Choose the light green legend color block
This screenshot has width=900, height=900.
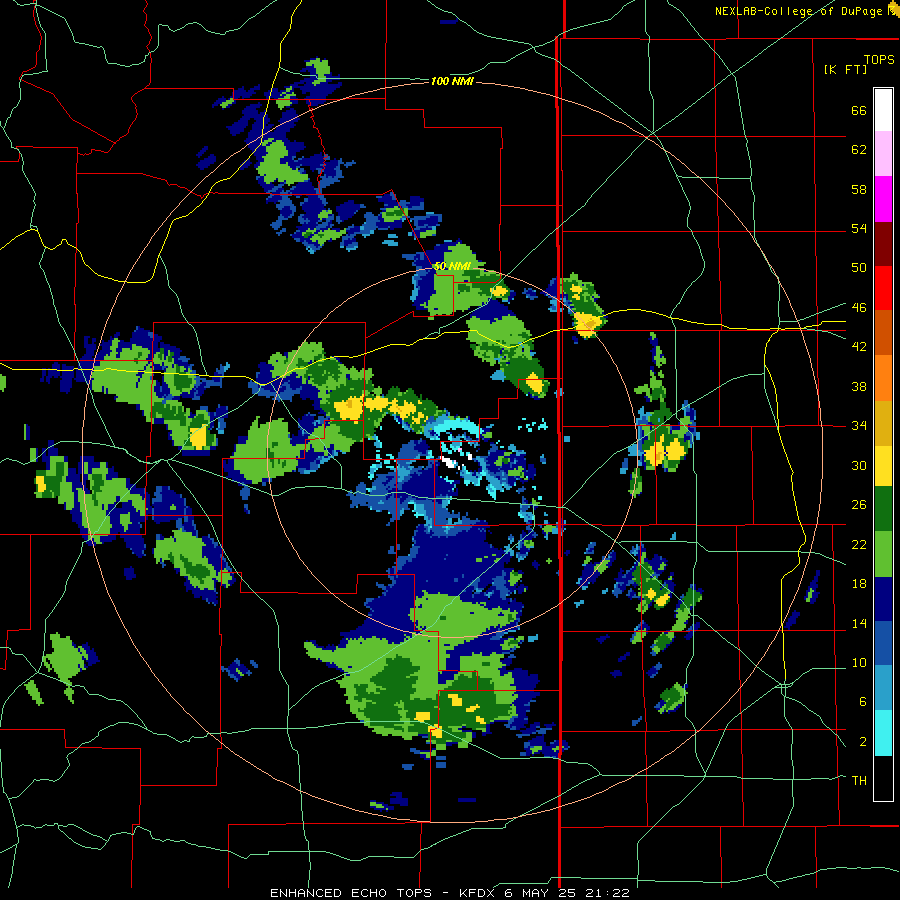[x=883, y=554]
